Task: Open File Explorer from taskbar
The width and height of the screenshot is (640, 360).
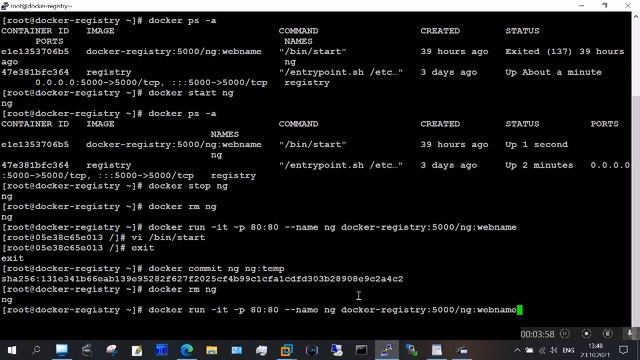Action: click(x=211, y=350)
